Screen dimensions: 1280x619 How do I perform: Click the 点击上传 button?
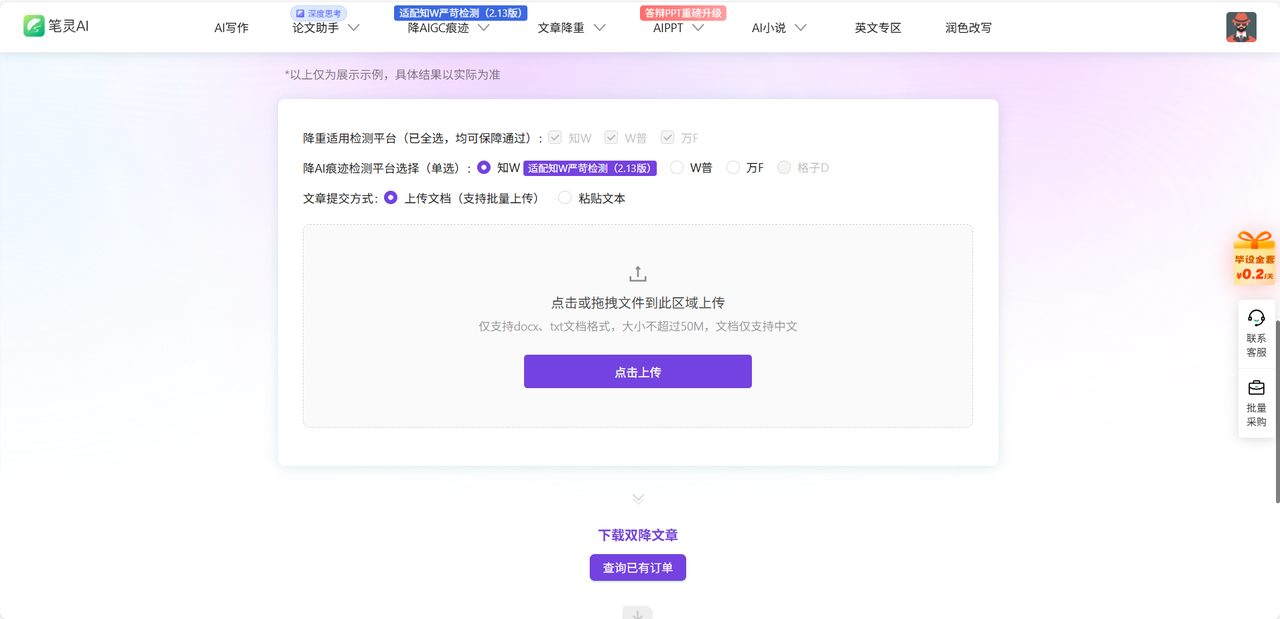pos(638,372)
